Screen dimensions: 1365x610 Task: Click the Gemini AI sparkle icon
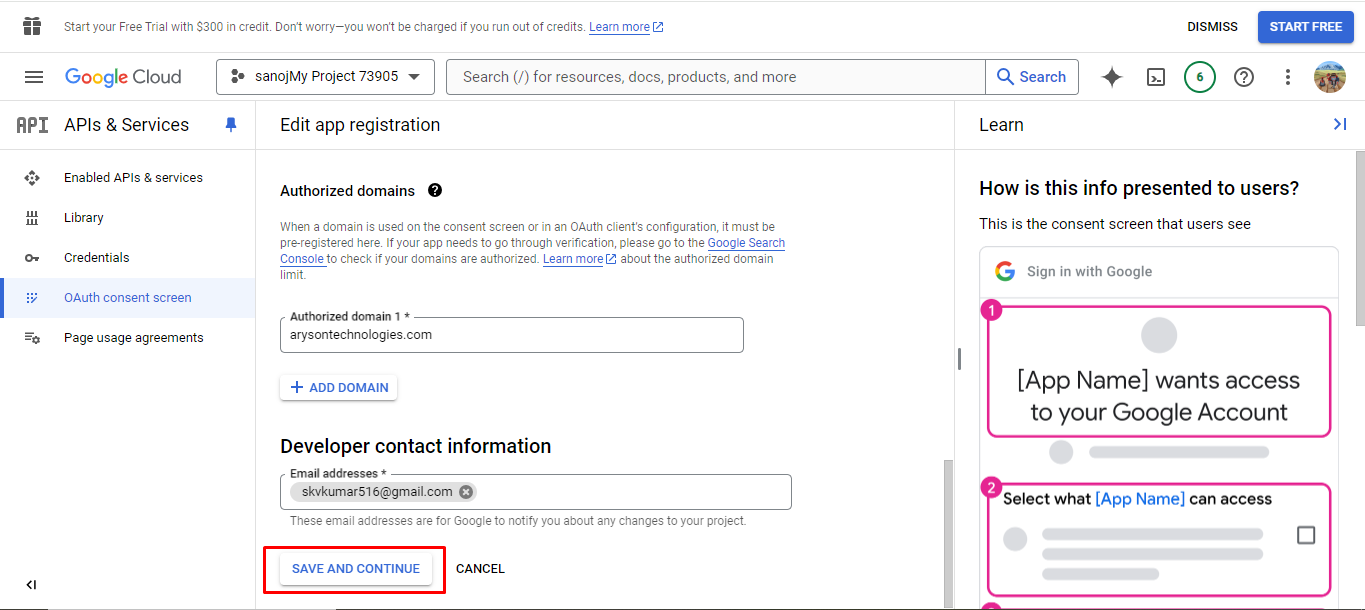click(1112, 77)
